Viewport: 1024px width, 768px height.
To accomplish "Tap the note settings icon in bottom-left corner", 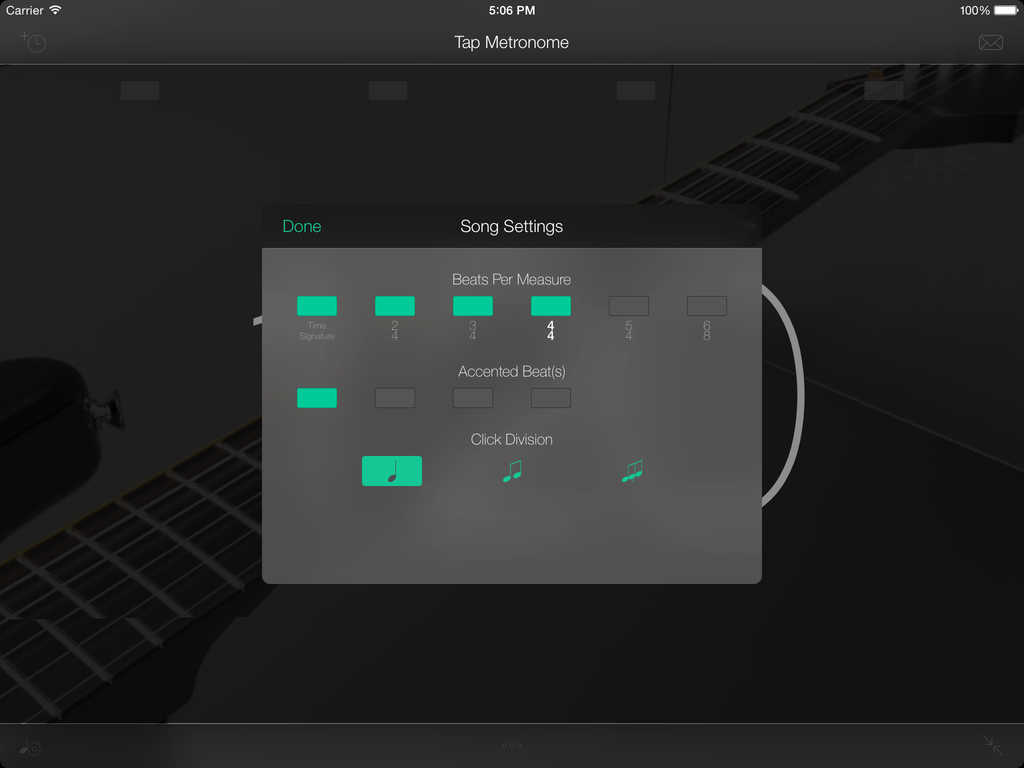I will 29,746.
